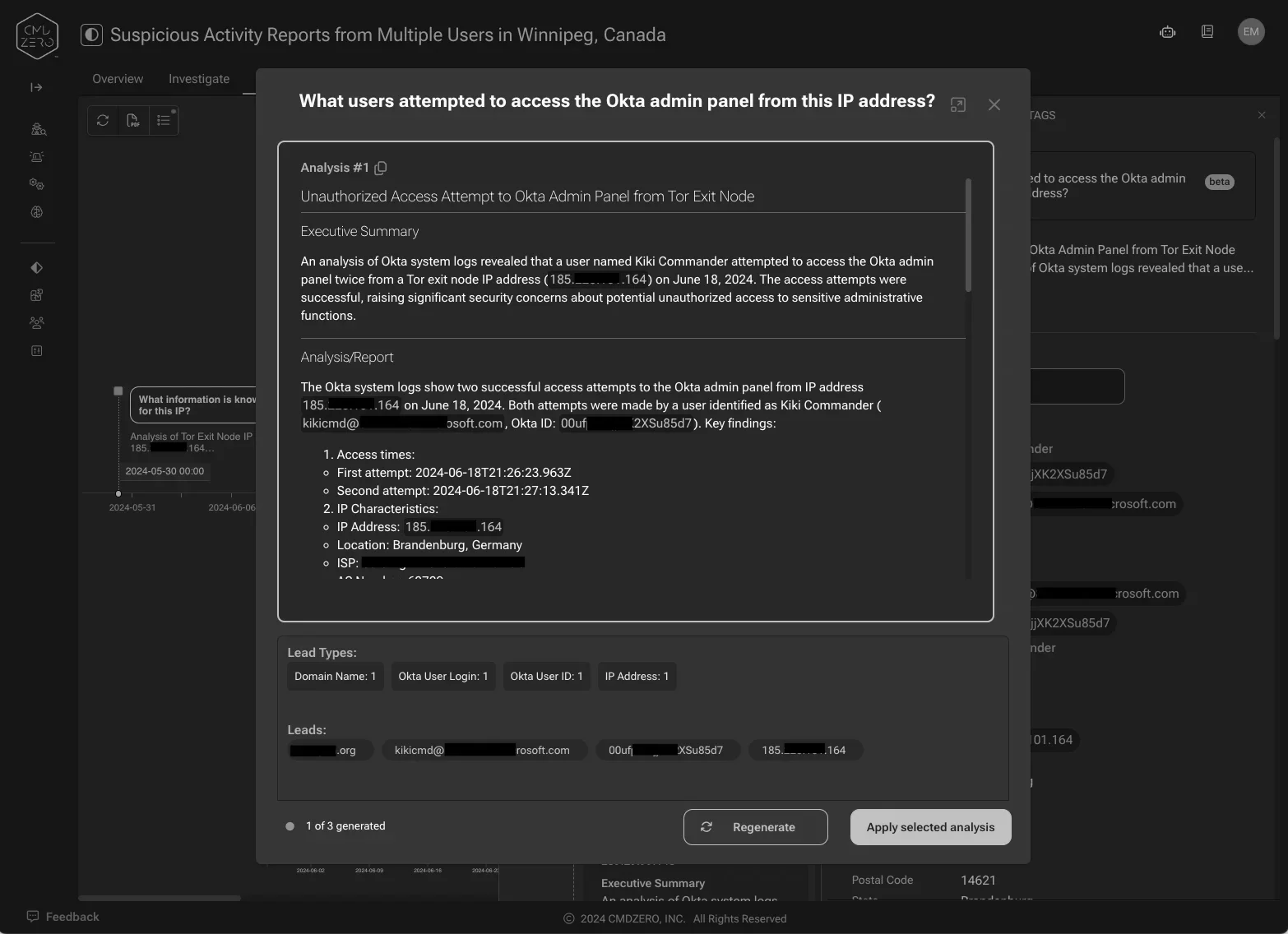Select the Okta User Login: 1 chip
Screen dimensions: 1288x934
coord(443,677)
